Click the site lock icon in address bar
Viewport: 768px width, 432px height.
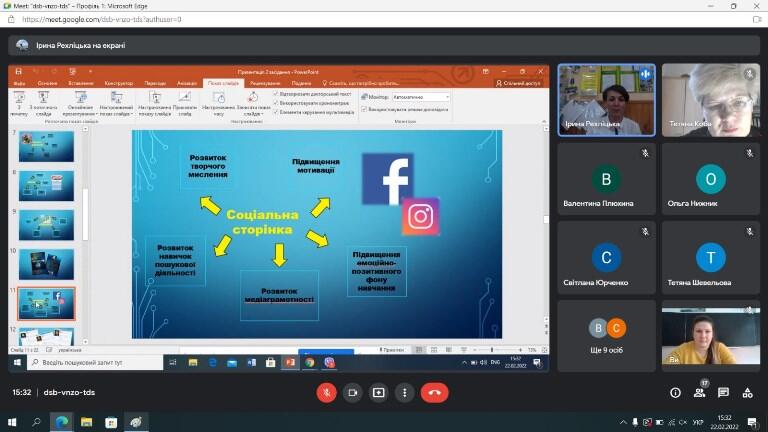pos(11,20)
